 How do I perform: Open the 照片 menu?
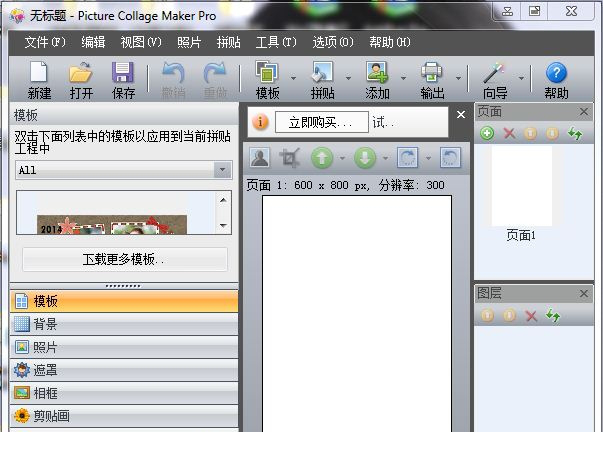[x=189, y=42]
